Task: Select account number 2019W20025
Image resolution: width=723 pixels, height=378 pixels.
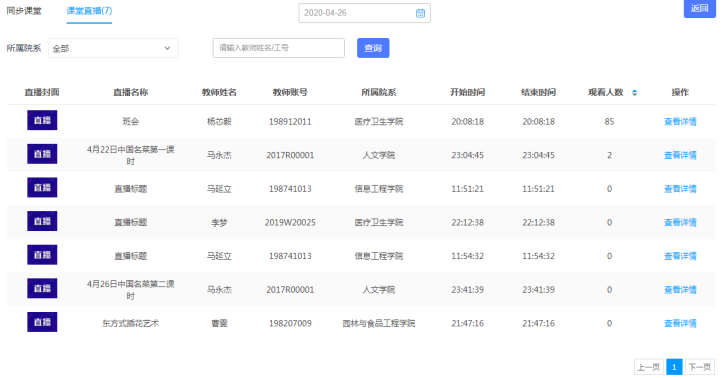Action: [x=290, y=223]
